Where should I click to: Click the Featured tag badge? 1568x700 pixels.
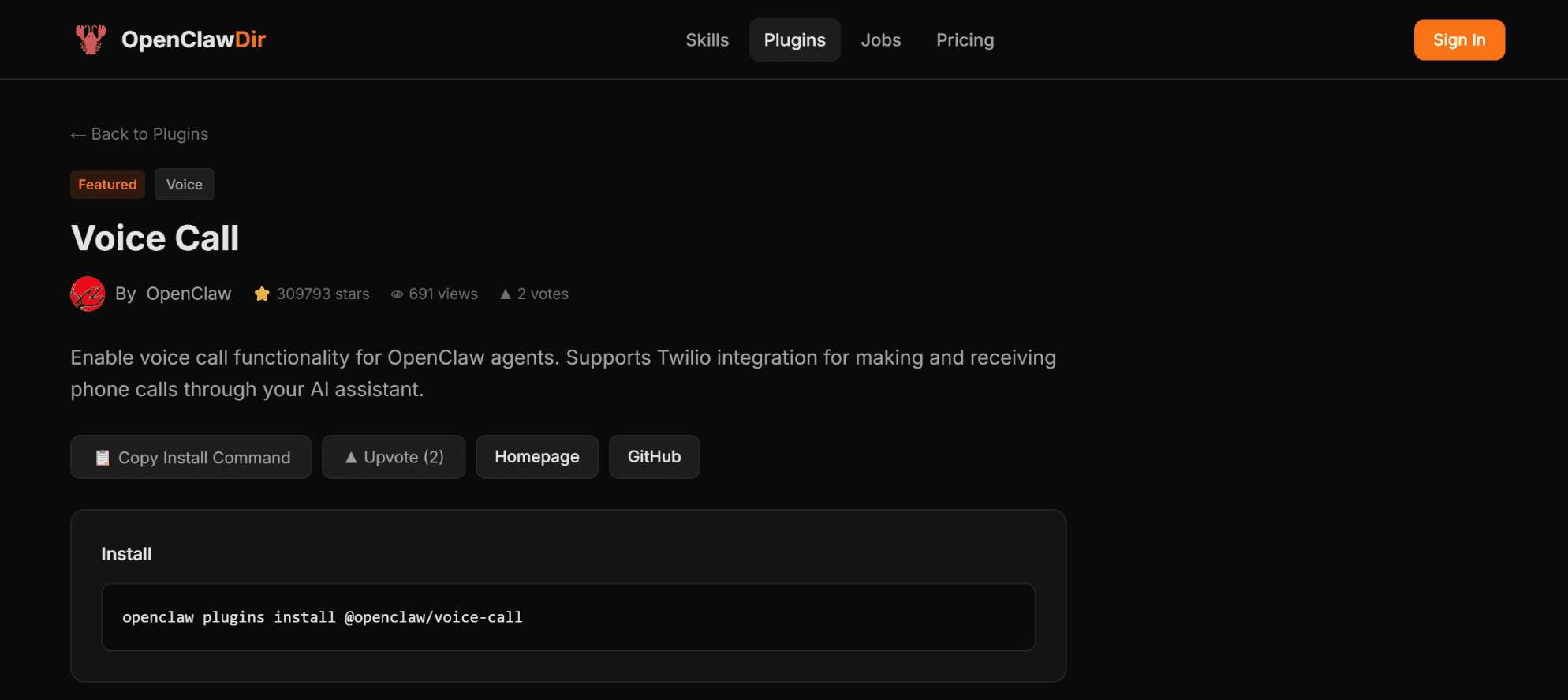coord(107,185)
